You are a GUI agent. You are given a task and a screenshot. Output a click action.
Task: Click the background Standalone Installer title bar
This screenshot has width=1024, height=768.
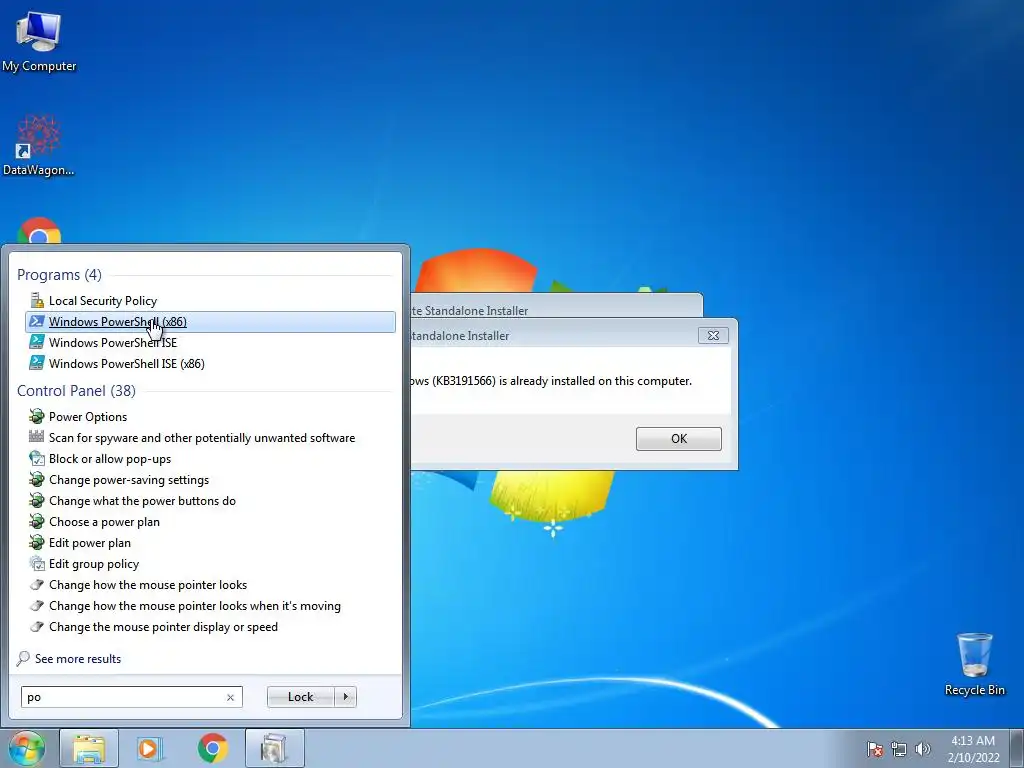[x=555, y=306]
